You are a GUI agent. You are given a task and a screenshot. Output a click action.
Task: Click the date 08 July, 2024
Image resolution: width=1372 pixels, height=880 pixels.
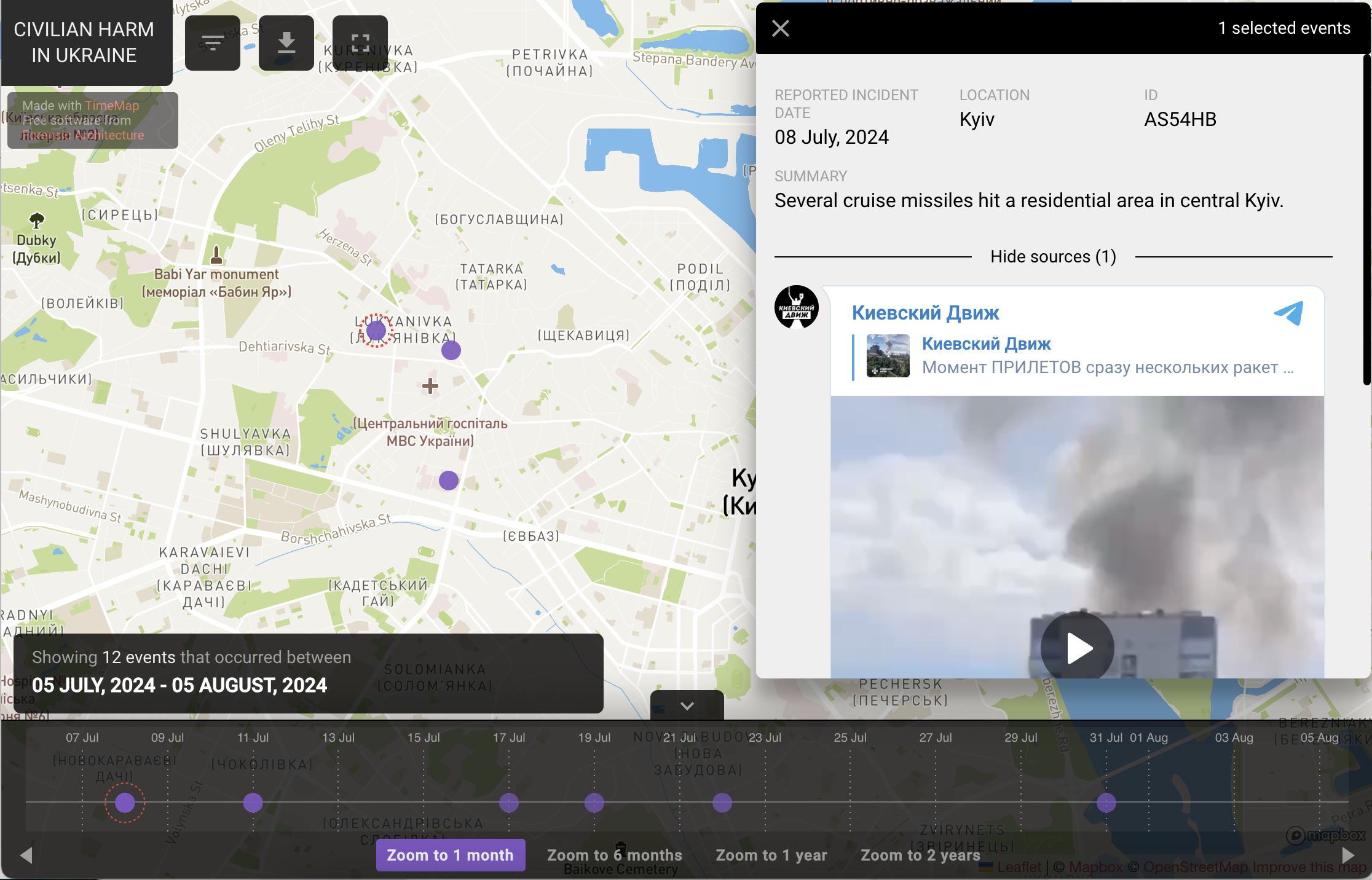[832, 137]
